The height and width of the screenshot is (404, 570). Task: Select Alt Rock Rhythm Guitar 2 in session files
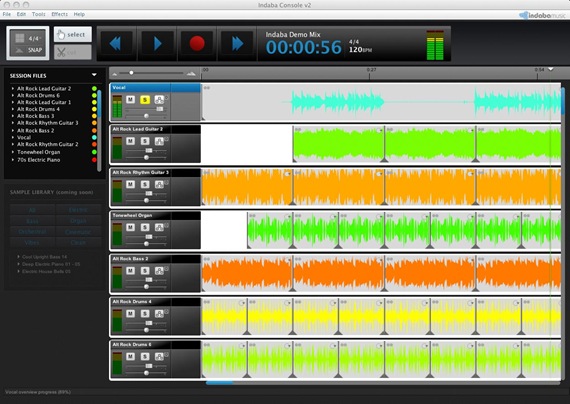pyautogui.click(x=48, y=144)
